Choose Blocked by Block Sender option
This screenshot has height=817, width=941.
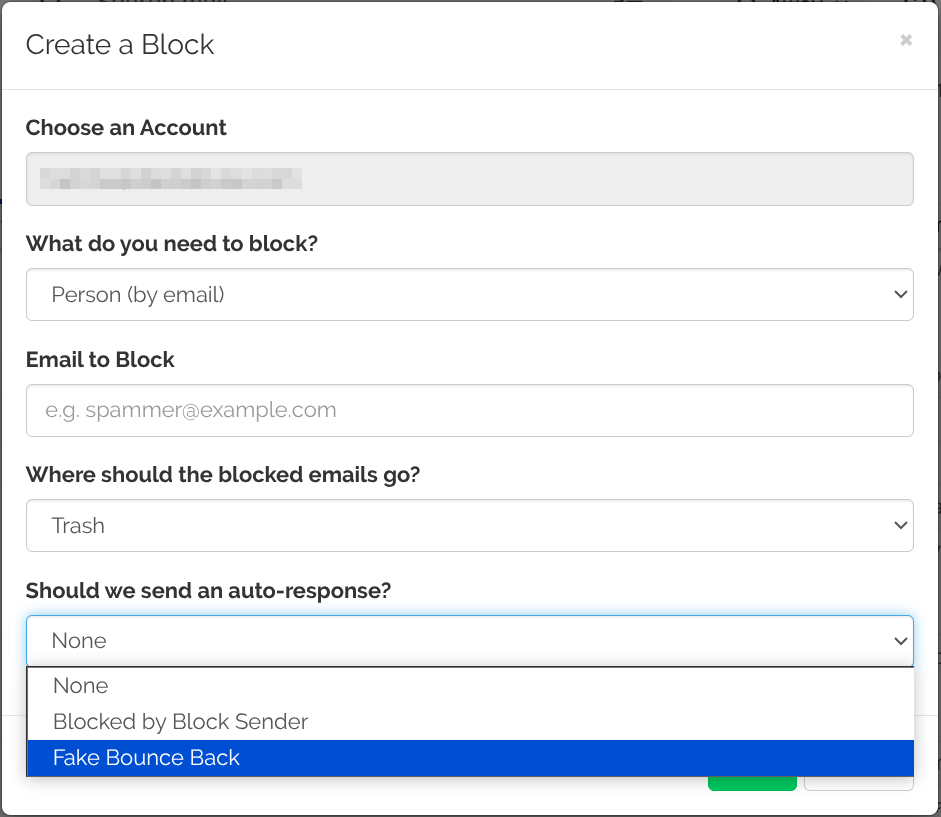pos(181,722)
